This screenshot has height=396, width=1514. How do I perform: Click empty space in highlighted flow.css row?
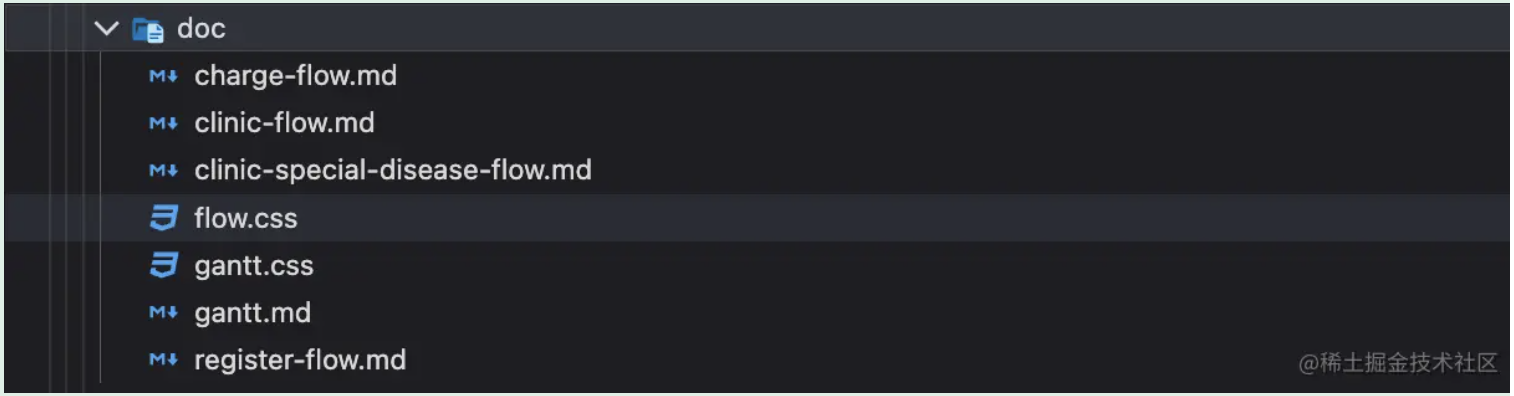click(900, 218)
